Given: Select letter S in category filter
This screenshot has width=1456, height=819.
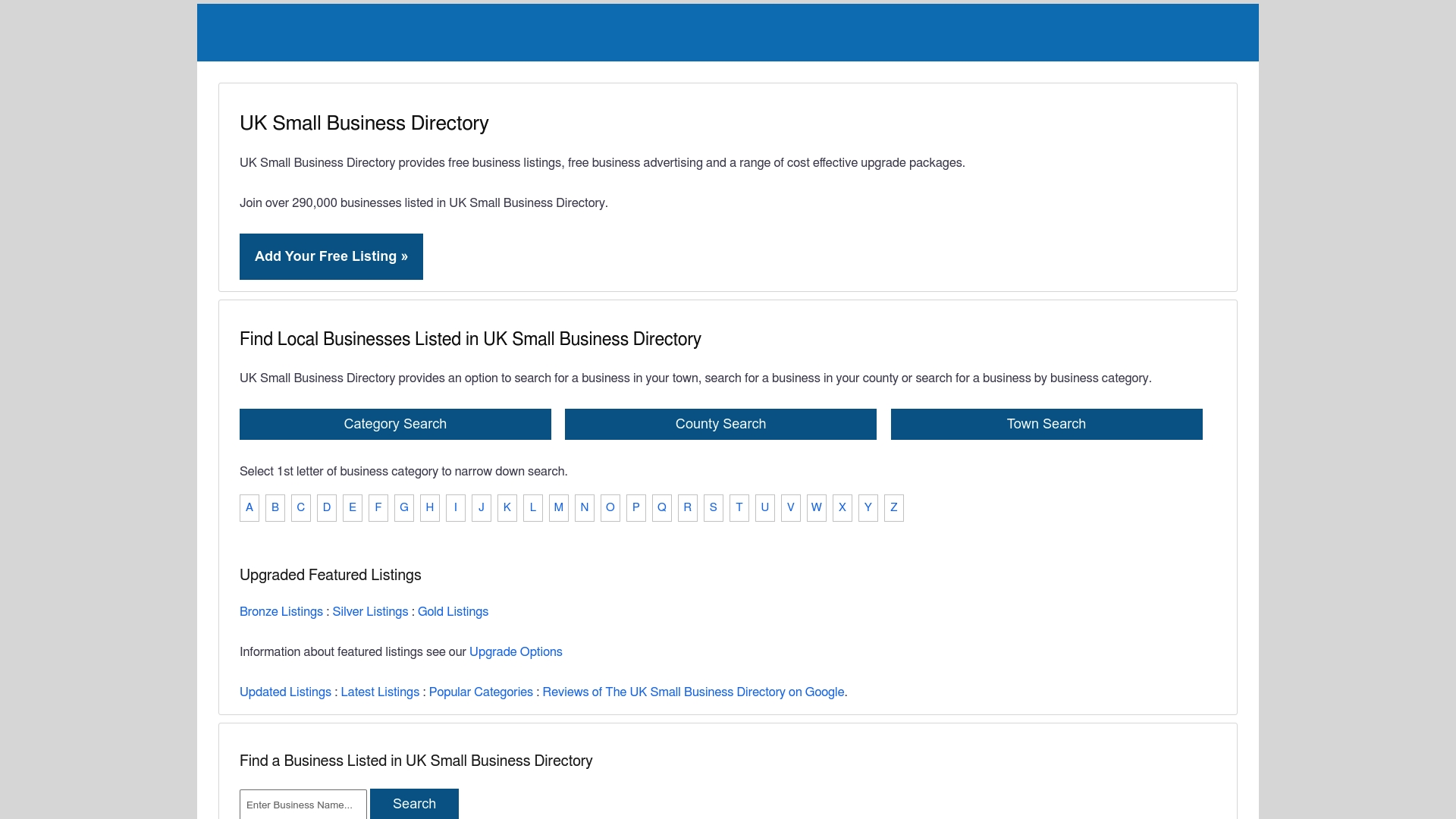Looking at the screenshot, I should 713,507.
